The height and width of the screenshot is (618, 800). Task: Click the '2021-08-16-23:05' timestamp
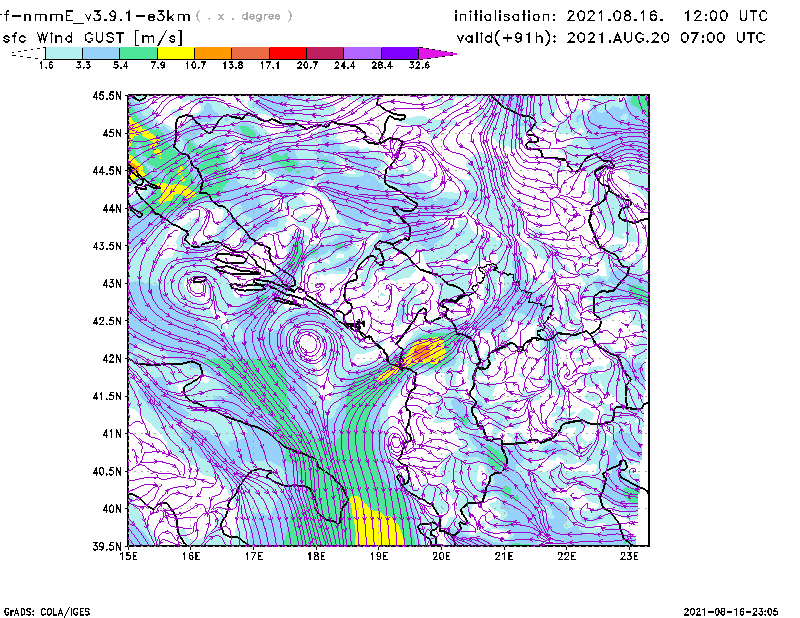(731, 612)
